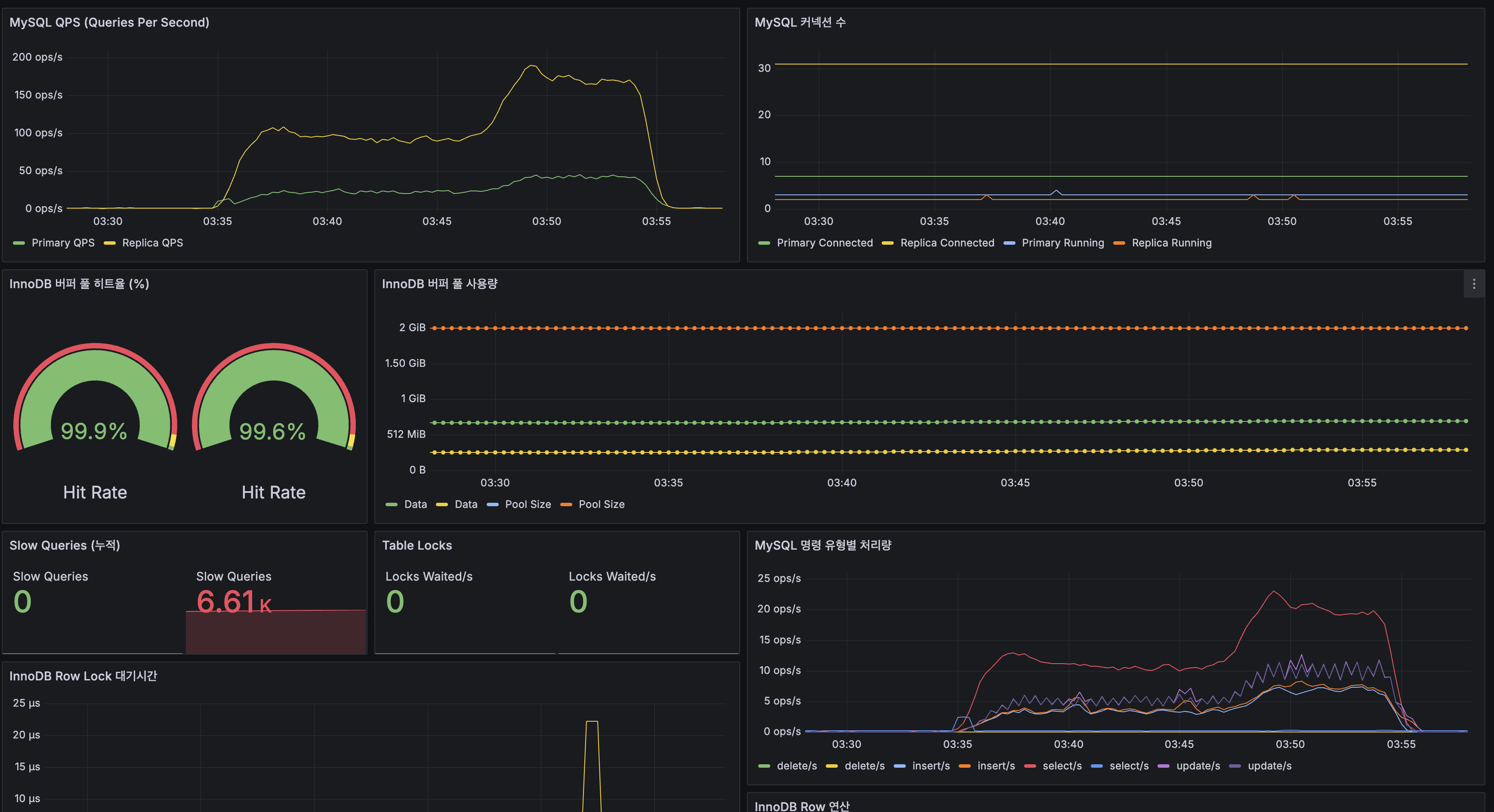
Task: Open the Table Locks panel title menu
Action: tap(417, 545)
